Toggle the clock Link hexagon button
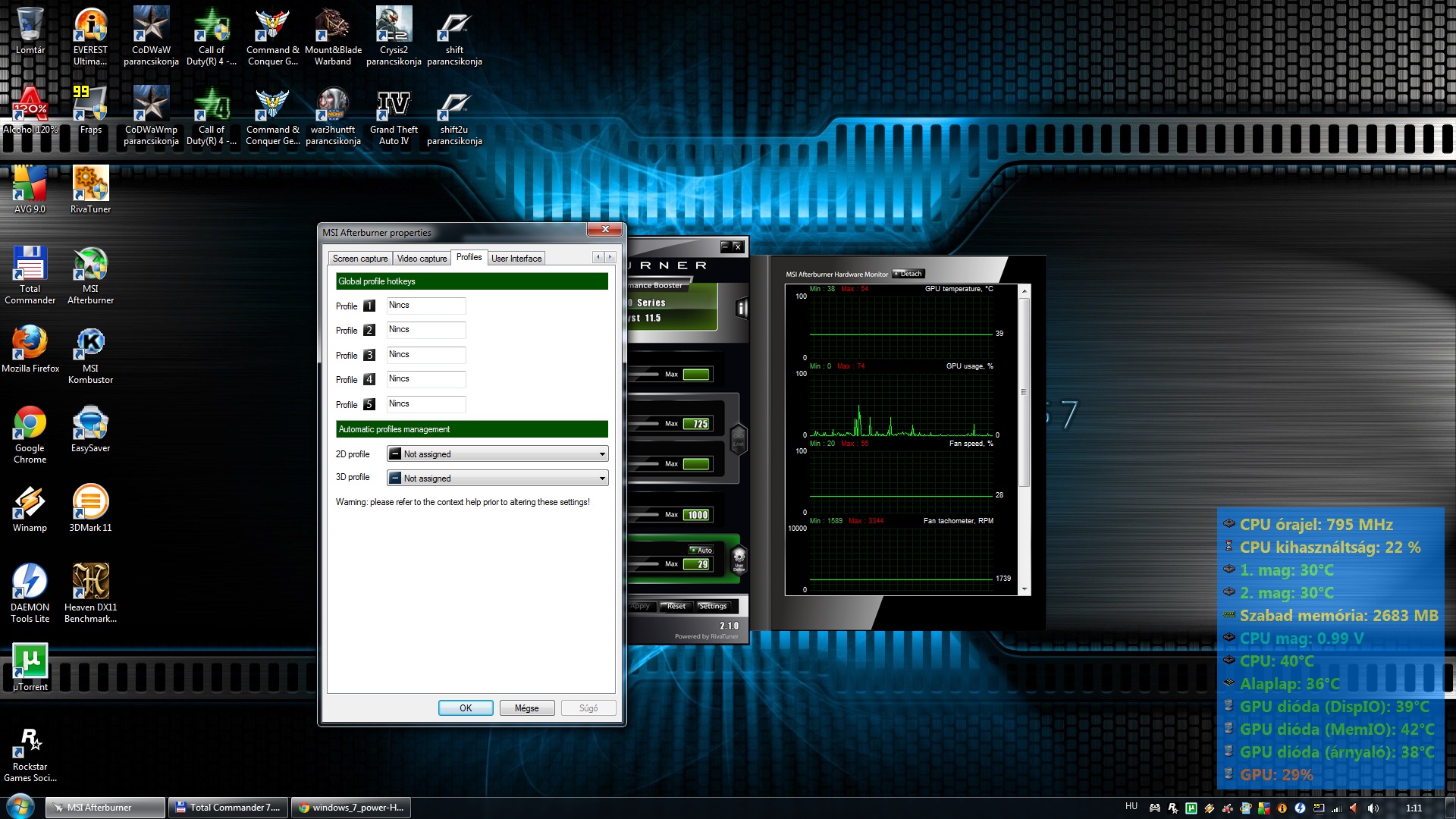This screenshot has width=1456, height=819. 738,438
